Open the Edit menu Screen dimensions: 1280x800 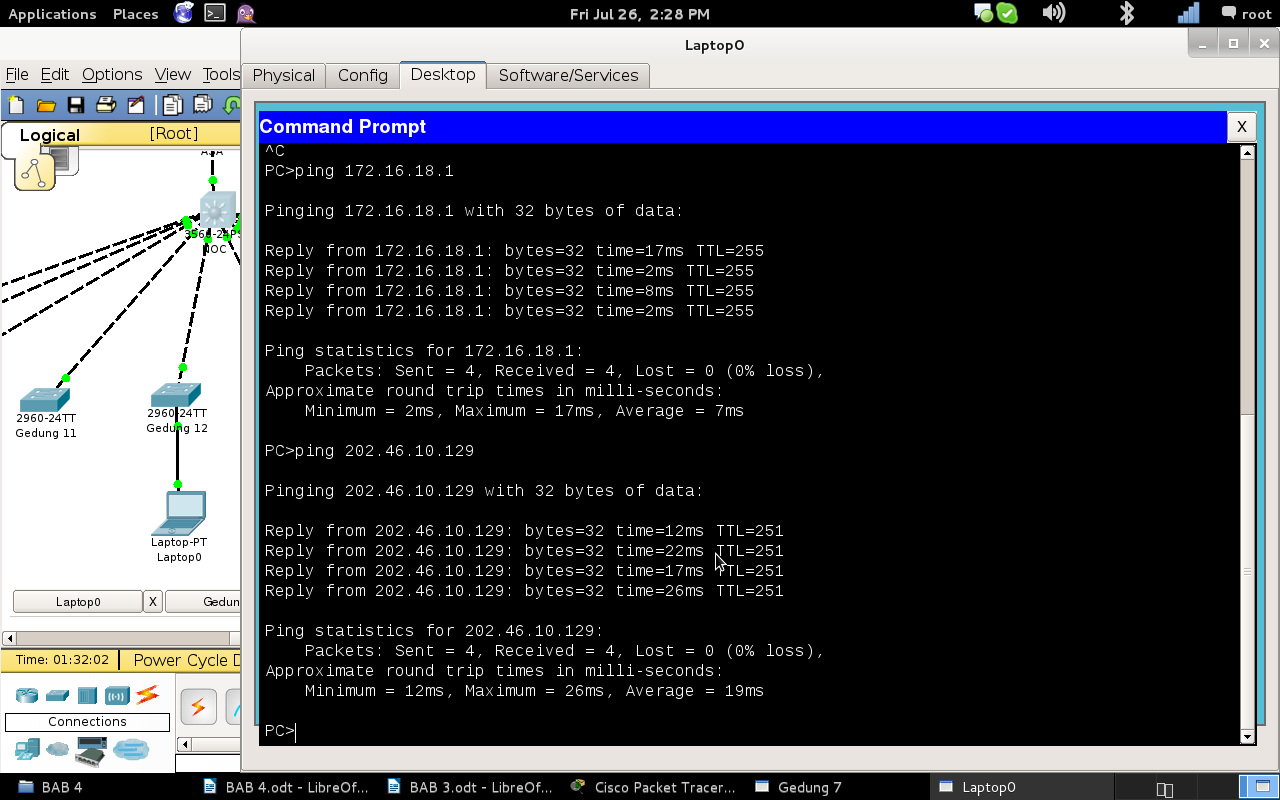click(55, 74)
